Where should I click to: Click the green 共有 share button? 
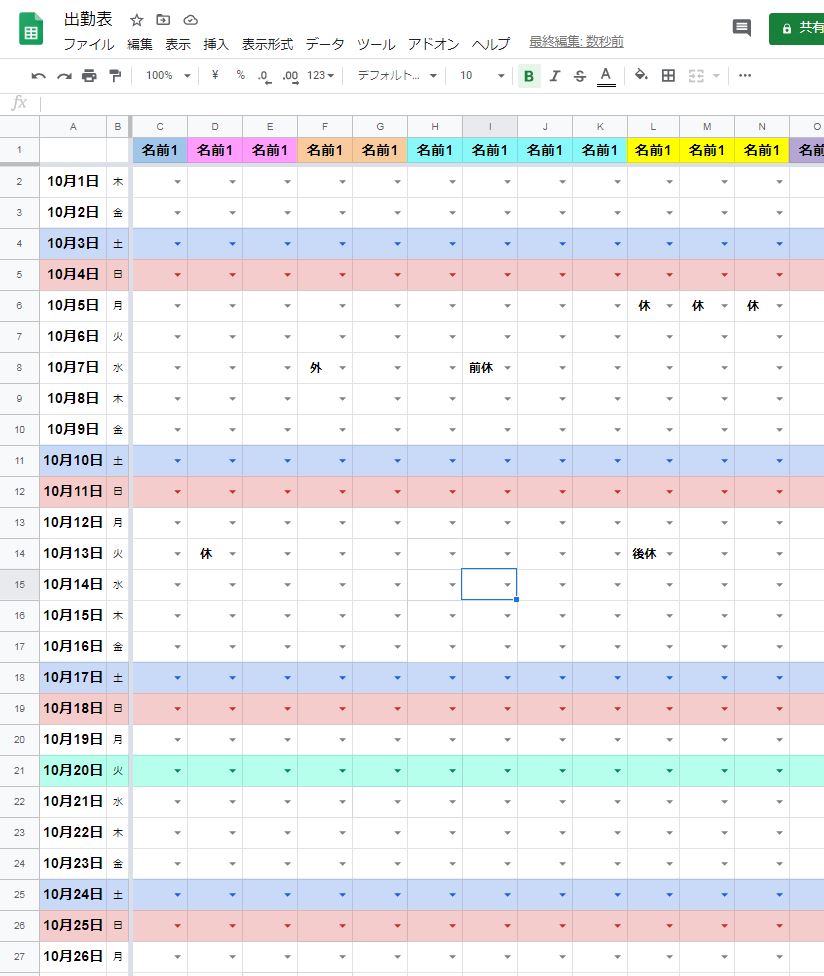click(798, 28)
